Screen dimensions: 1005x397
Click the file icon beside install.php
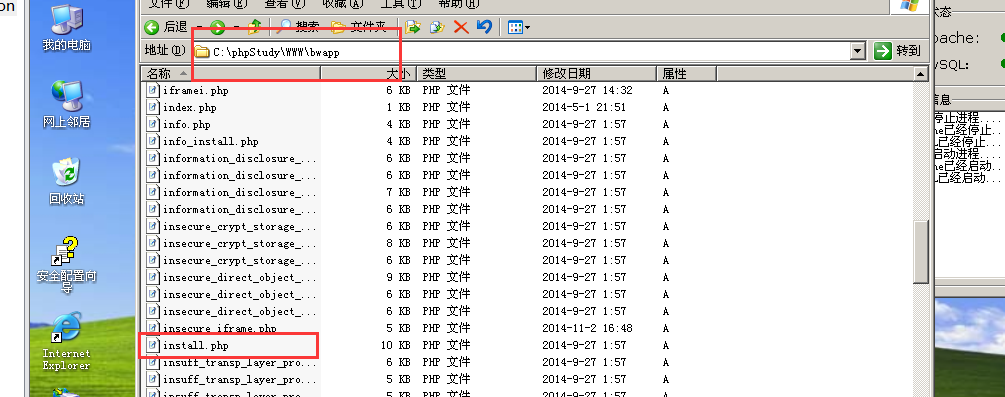[153, 346]
